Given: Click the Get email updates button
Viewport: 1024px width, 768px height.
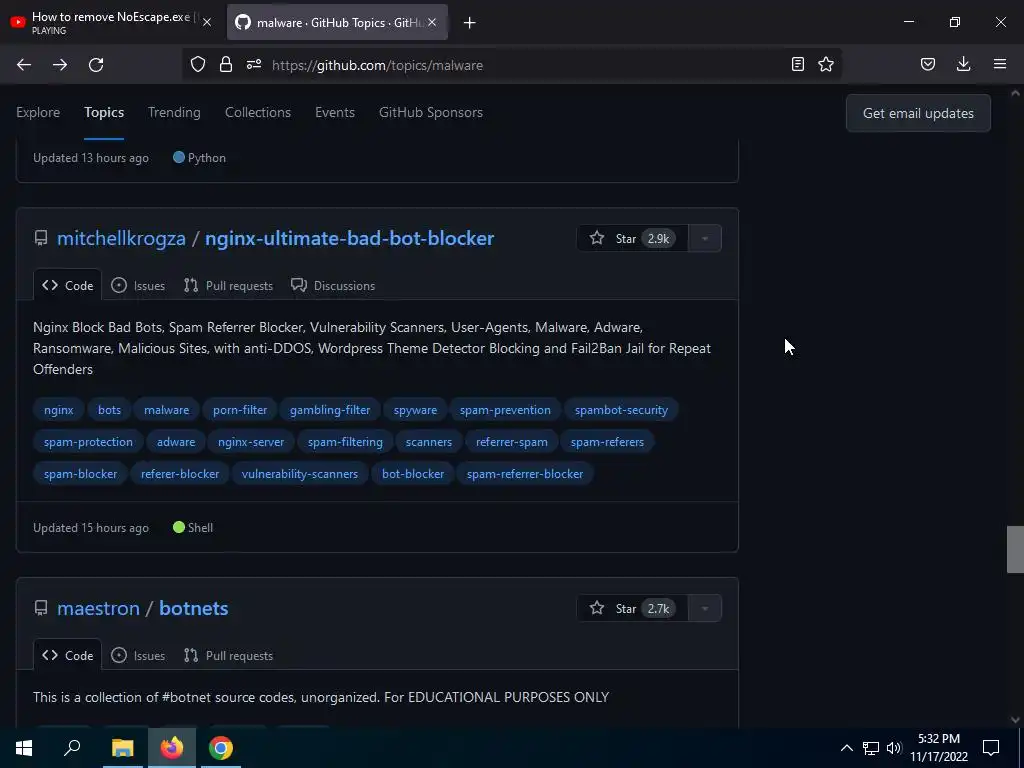Looking at the screenshot, I should (x=918, y=113).
